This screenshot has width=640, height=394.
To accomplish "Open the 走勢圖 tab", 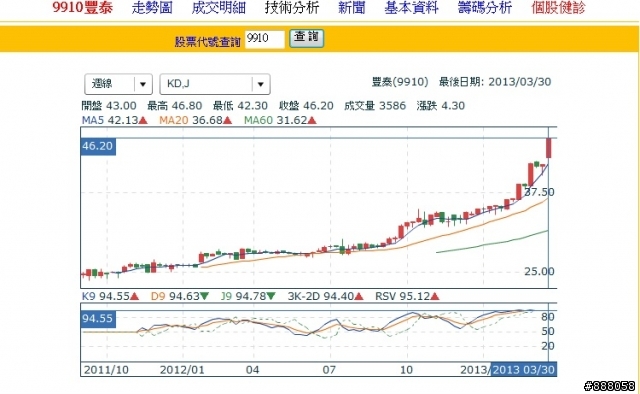I will pyautogui.click(x=152, y=8).
